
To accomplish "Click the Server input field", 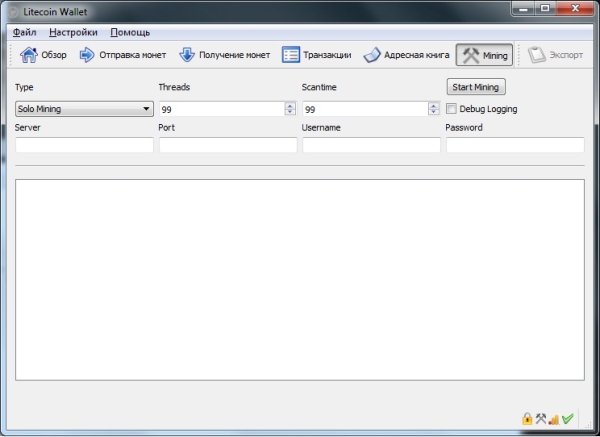I will tap(84, 145).
